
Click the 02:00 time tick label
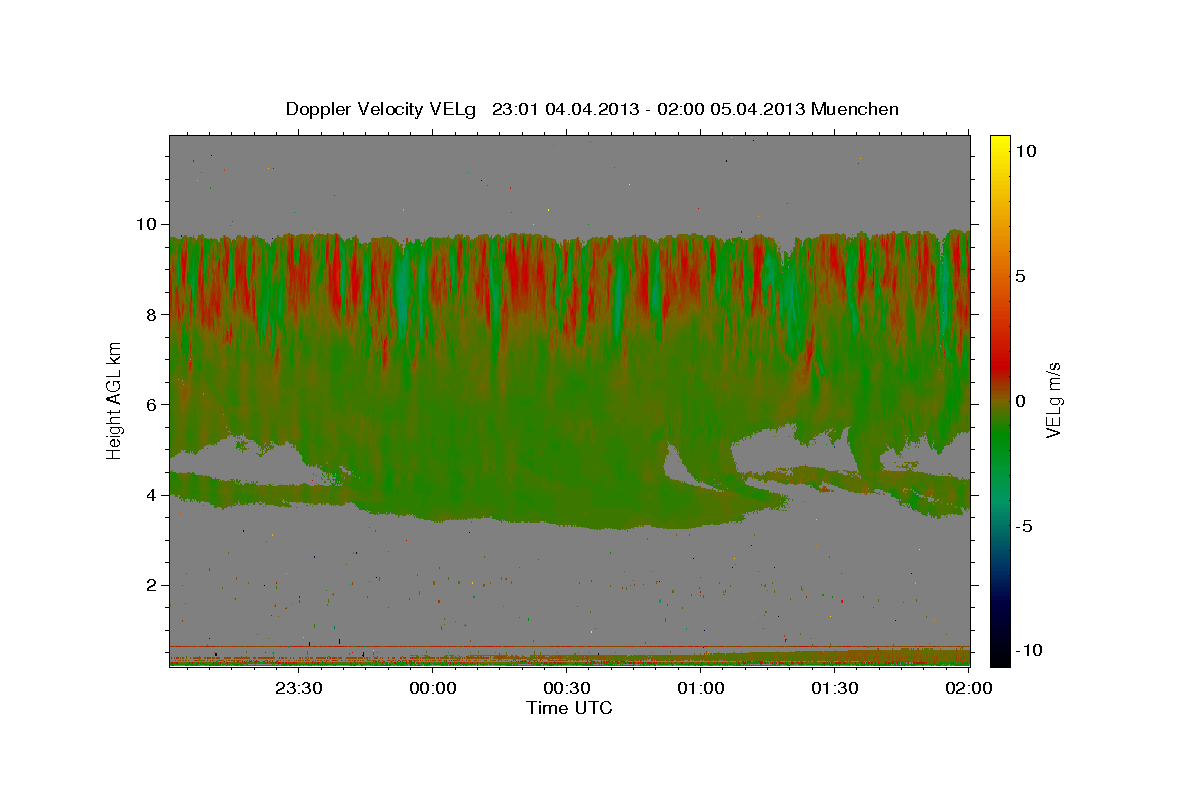pyautogui.click(x=968, y=688)
